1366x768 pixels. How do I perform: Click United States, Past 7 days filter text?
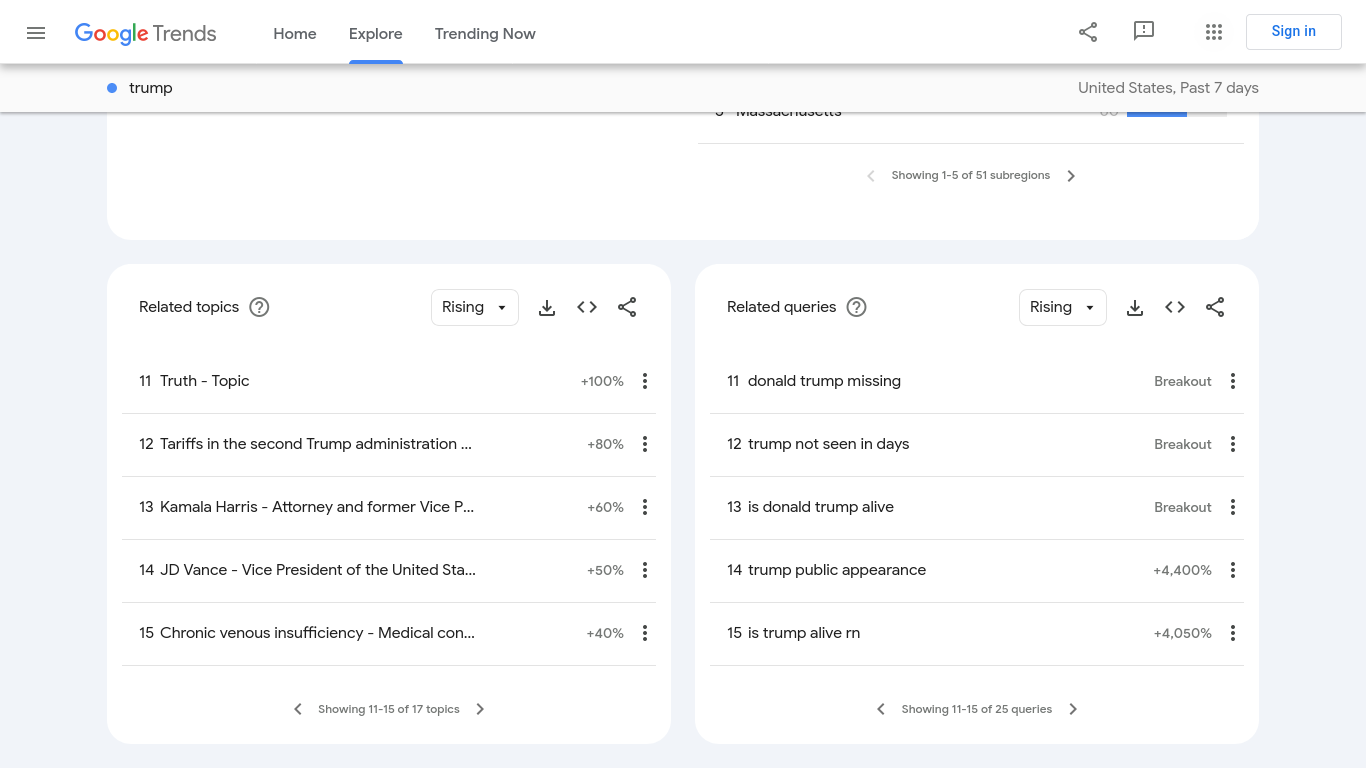tap(1168, 88)
